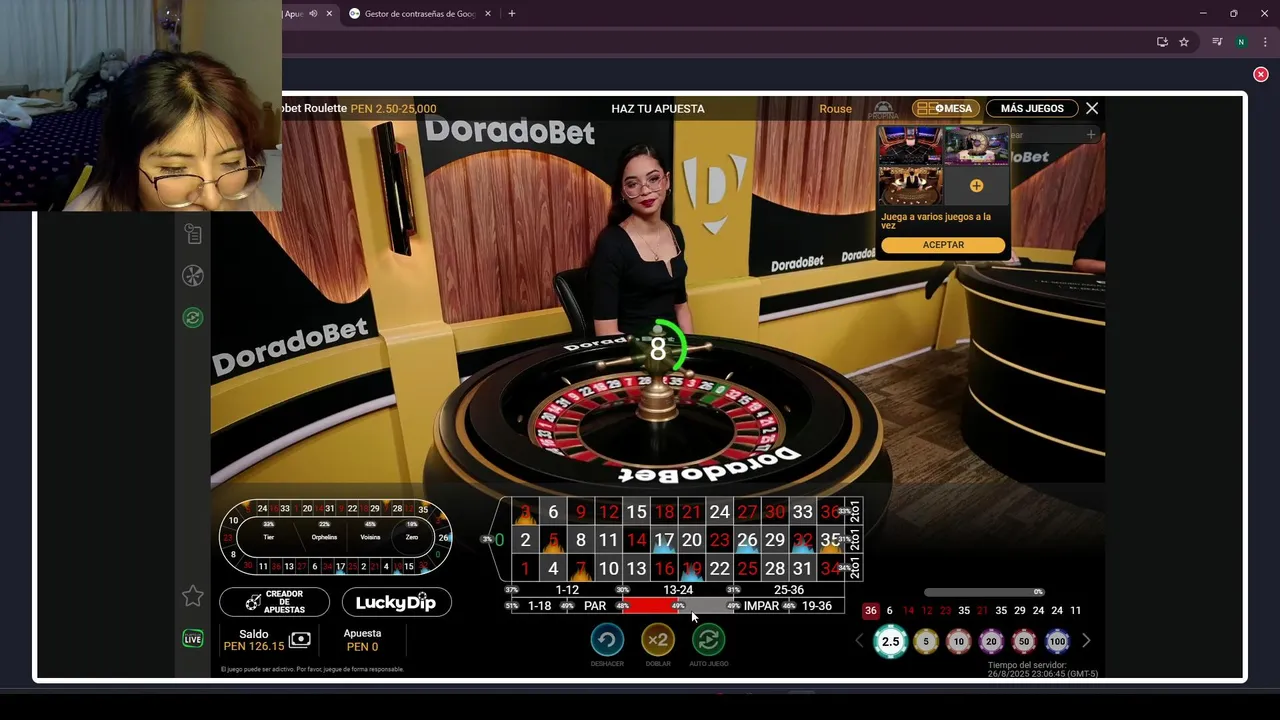
Task: Select the 10 value chip
Action: (x=959, y=642)
